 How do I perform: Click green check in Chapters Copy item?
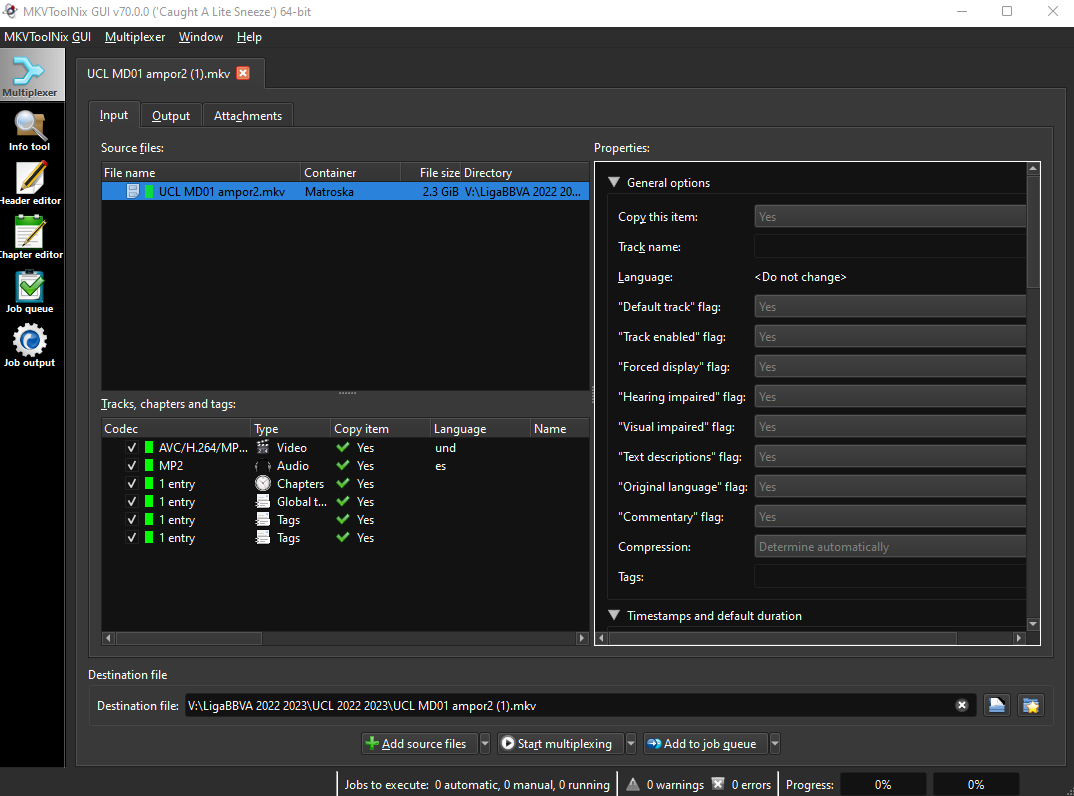343,483
